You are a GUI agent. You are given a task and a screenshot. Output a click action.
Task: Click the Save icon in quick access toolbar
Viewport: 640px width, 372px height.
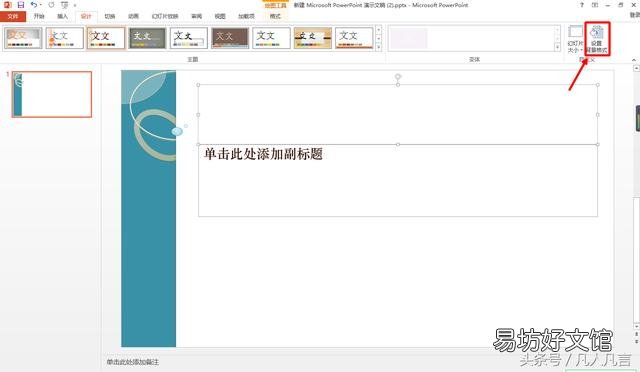pos(20,5)
